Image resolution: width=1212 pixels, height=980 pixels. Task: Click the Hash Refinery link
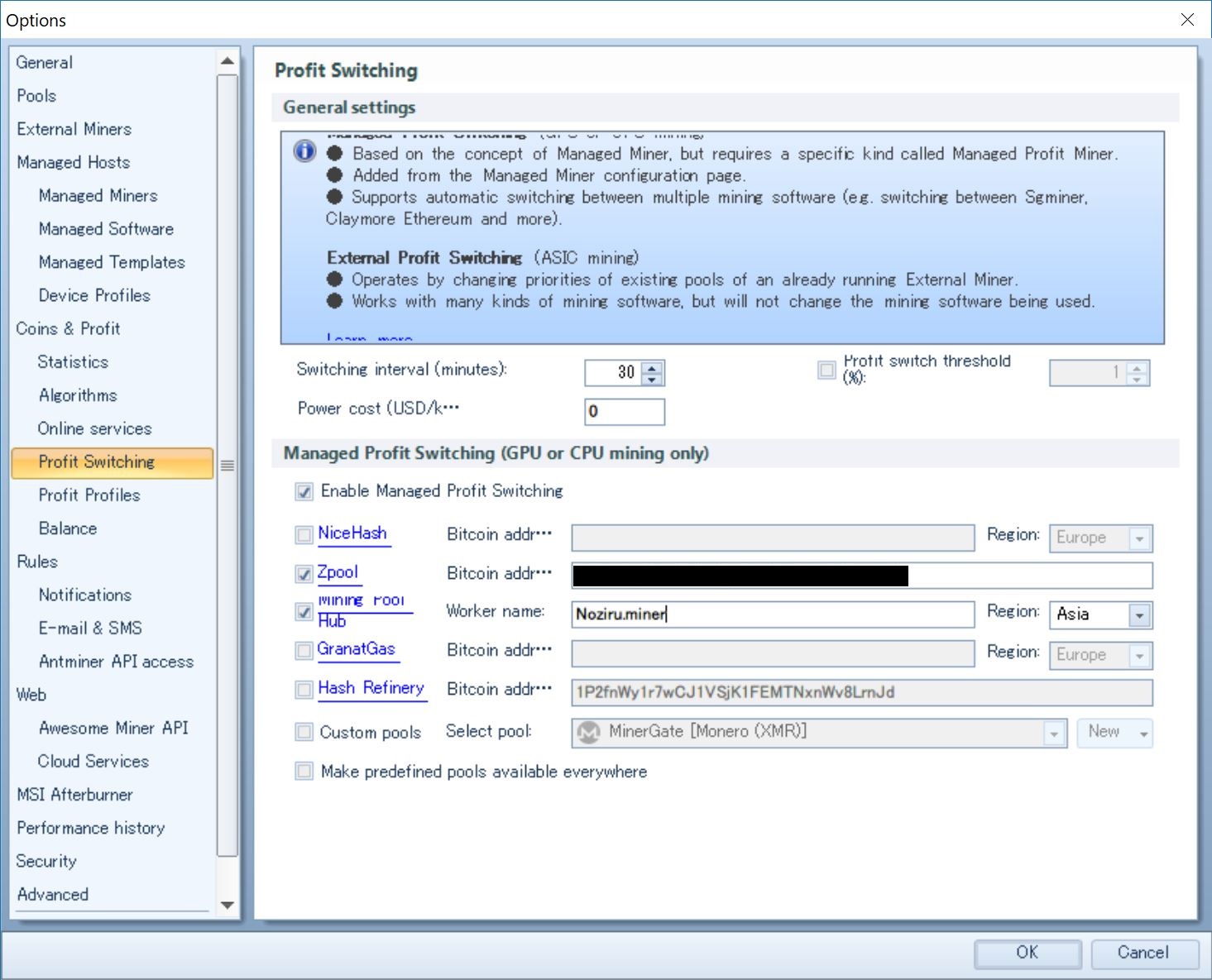[371, 688]
